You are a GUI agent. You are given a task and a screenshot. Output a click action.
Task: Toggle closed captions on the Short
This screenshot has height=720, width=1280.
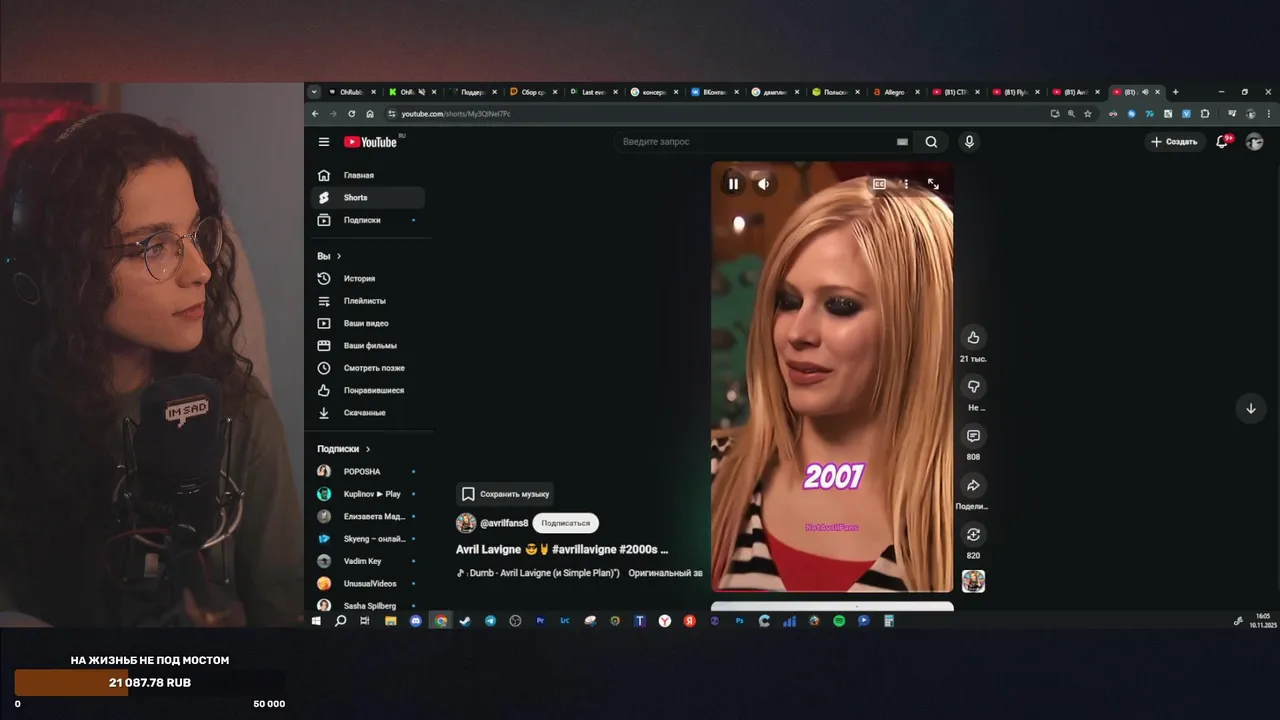click(x=879, y=184)
